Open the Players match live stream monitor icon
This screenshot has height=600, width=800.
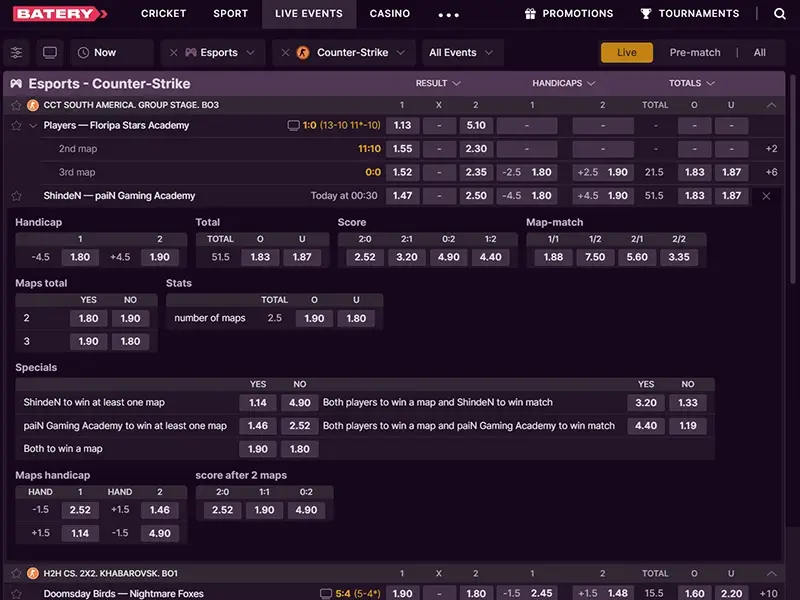pos(293,126)
